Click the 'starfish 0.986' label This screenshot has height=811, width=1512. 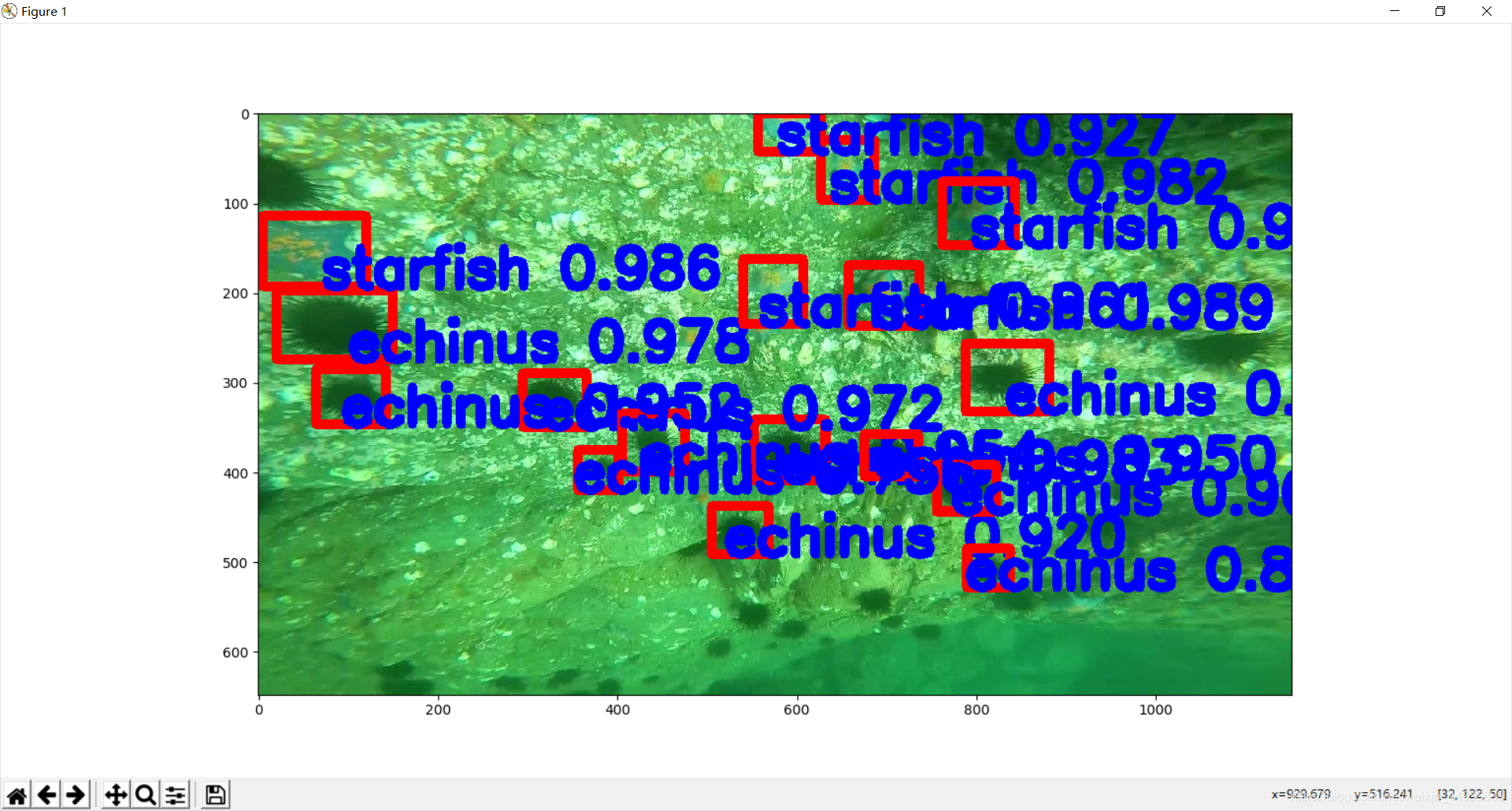[521, 268]
